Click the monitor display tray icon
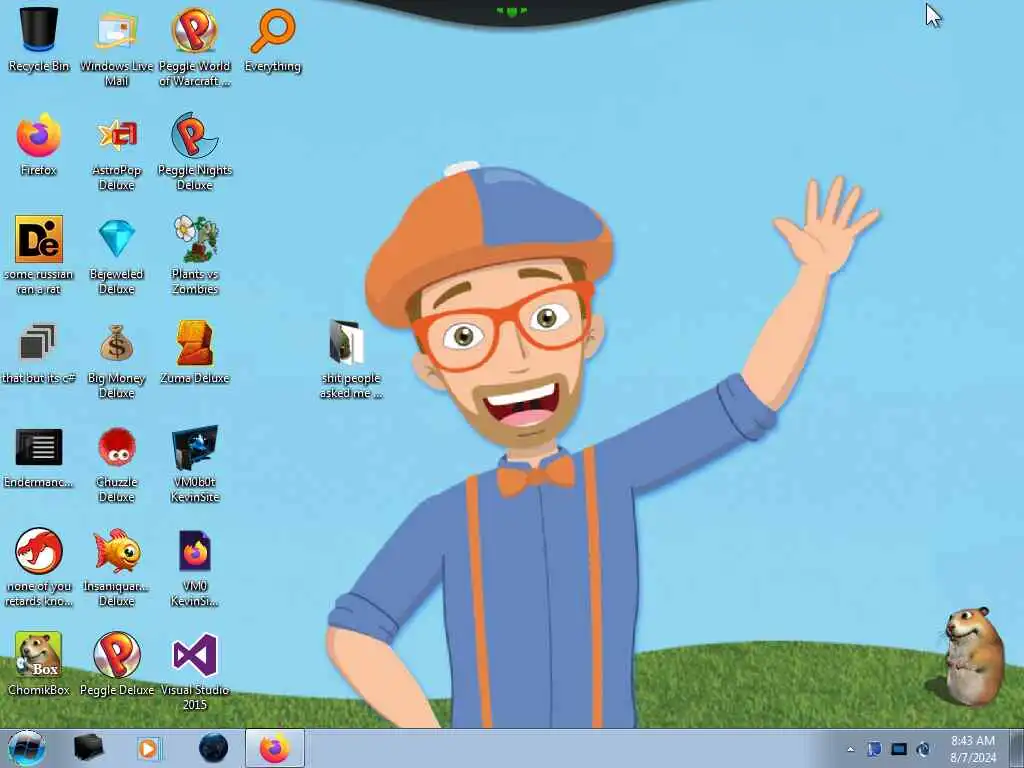Viewport: 1024px width, 768px height. click(899, 749)
